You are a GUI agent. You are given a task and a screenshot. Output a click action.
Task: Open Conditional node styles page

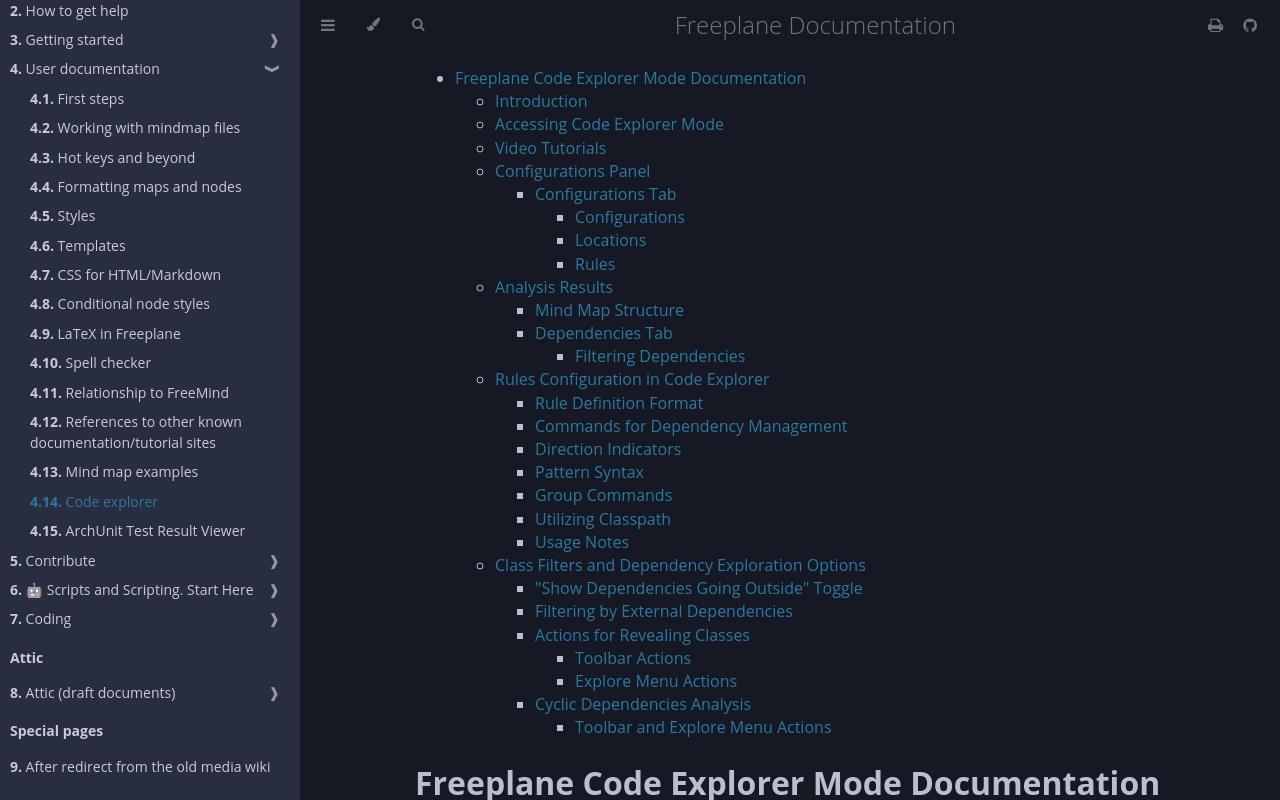tap(120, 304)
